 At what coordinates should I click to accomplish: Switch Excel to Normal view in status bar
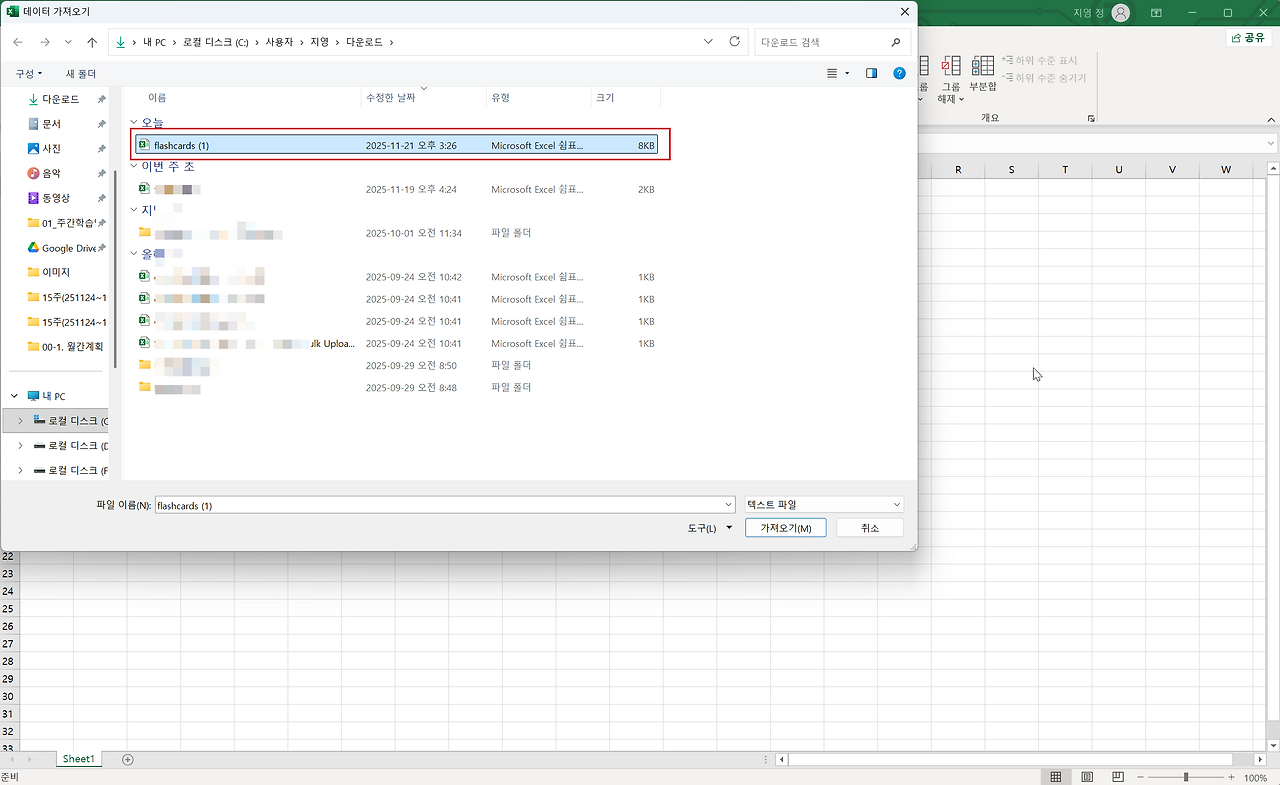[x=1056, y=777]
